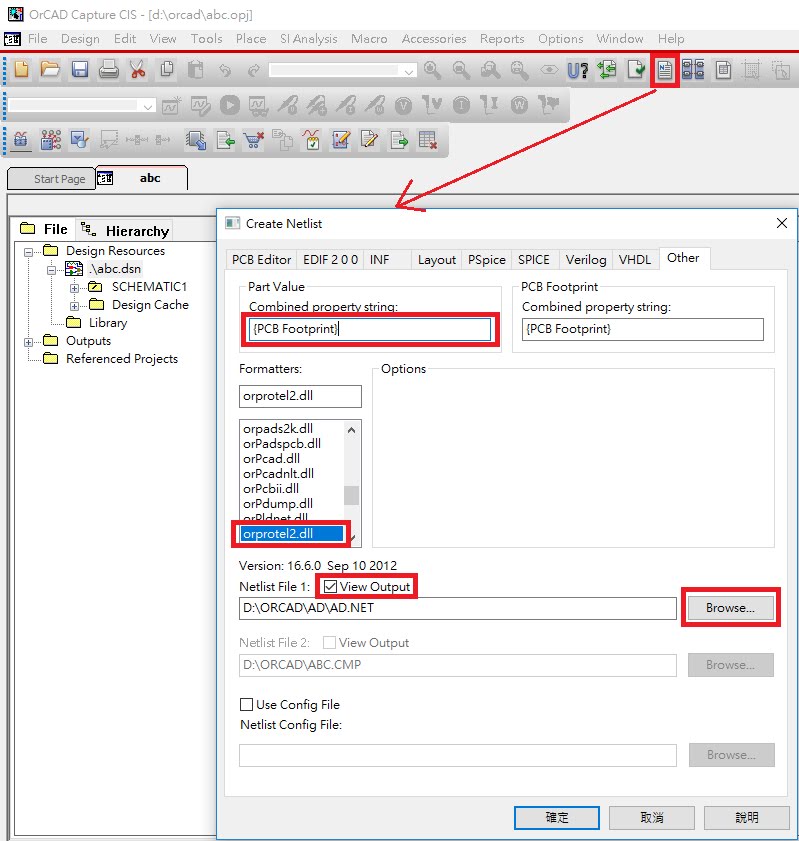Click the shopping cart with red X icon
This screenshot has width=799, height=841.
click(254, 141)
